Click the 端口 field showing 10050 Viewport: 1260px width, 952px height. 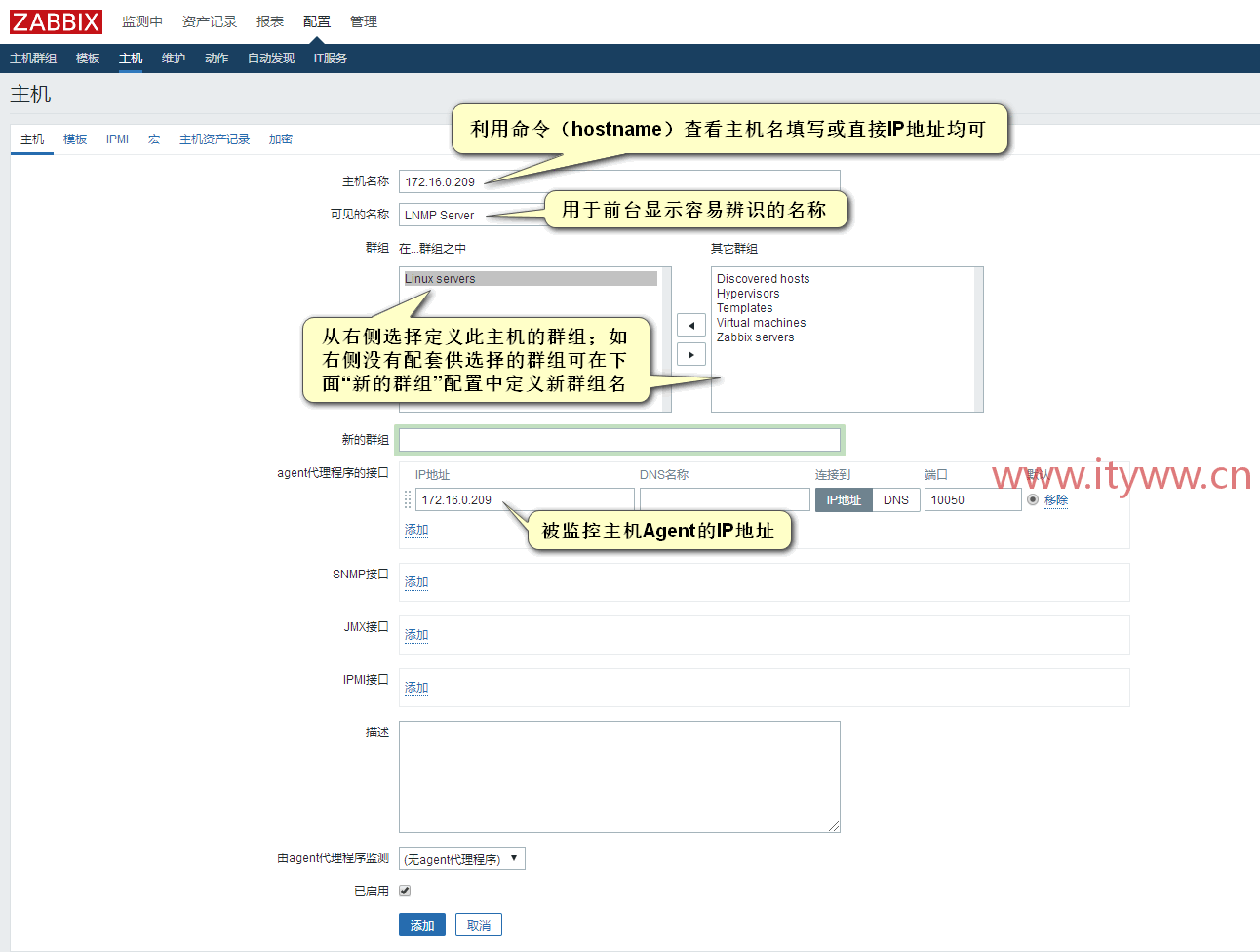pos(973,499)
